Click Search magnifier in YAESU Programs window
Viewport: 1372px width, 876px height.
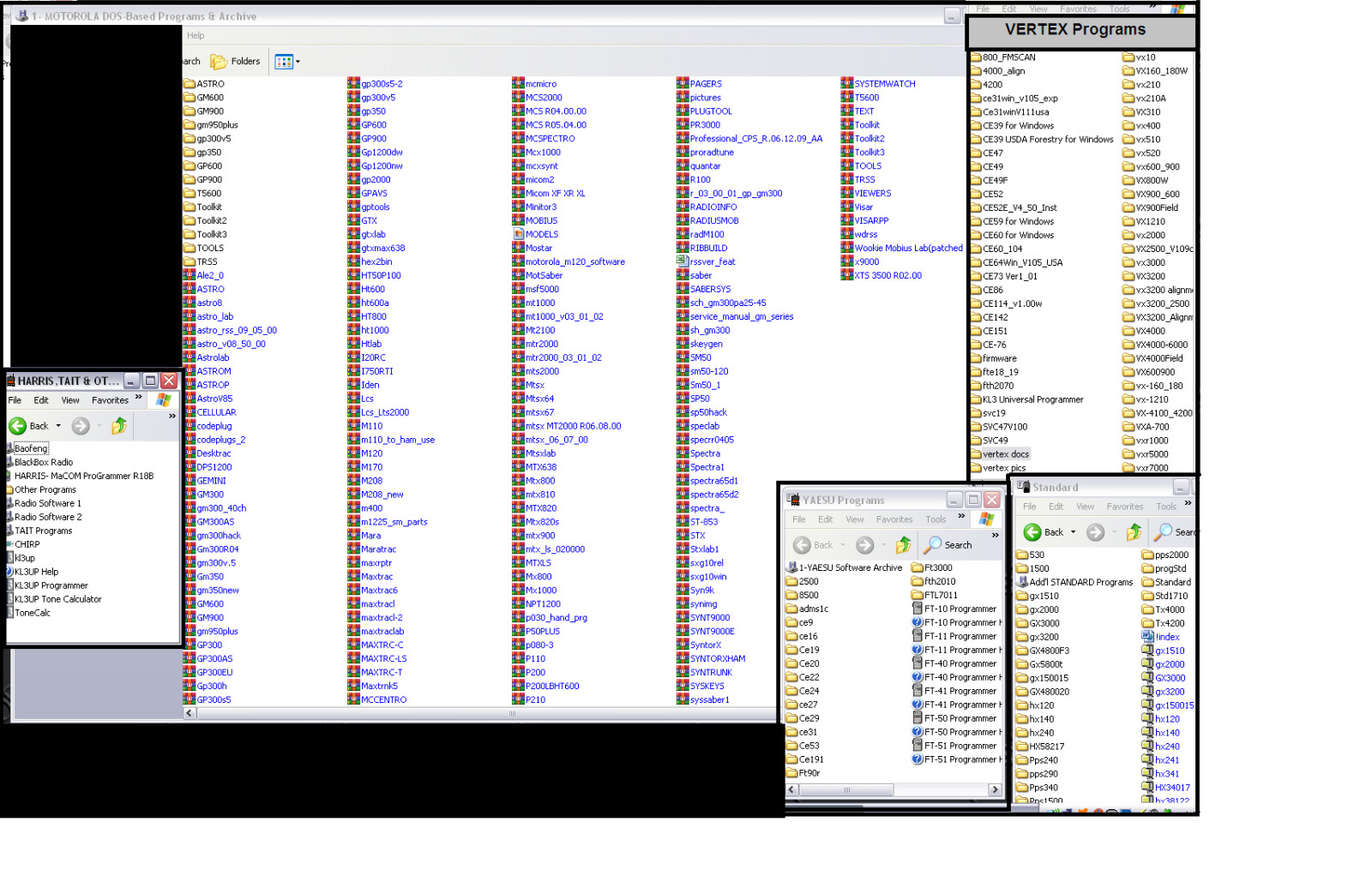coord(933,545)
